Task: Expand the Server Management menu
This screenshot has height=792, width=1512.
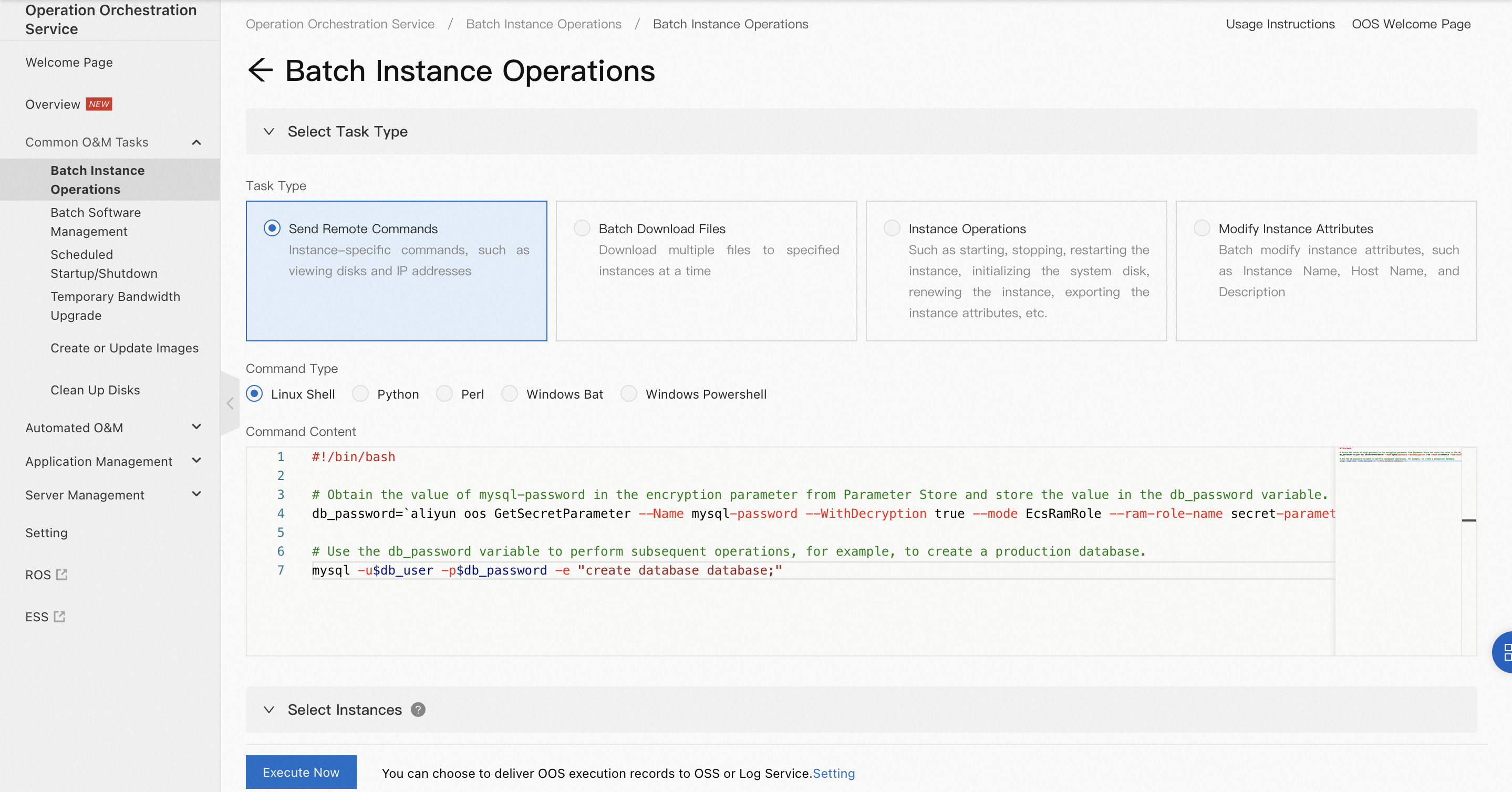Action: click(x=196, y=494)
